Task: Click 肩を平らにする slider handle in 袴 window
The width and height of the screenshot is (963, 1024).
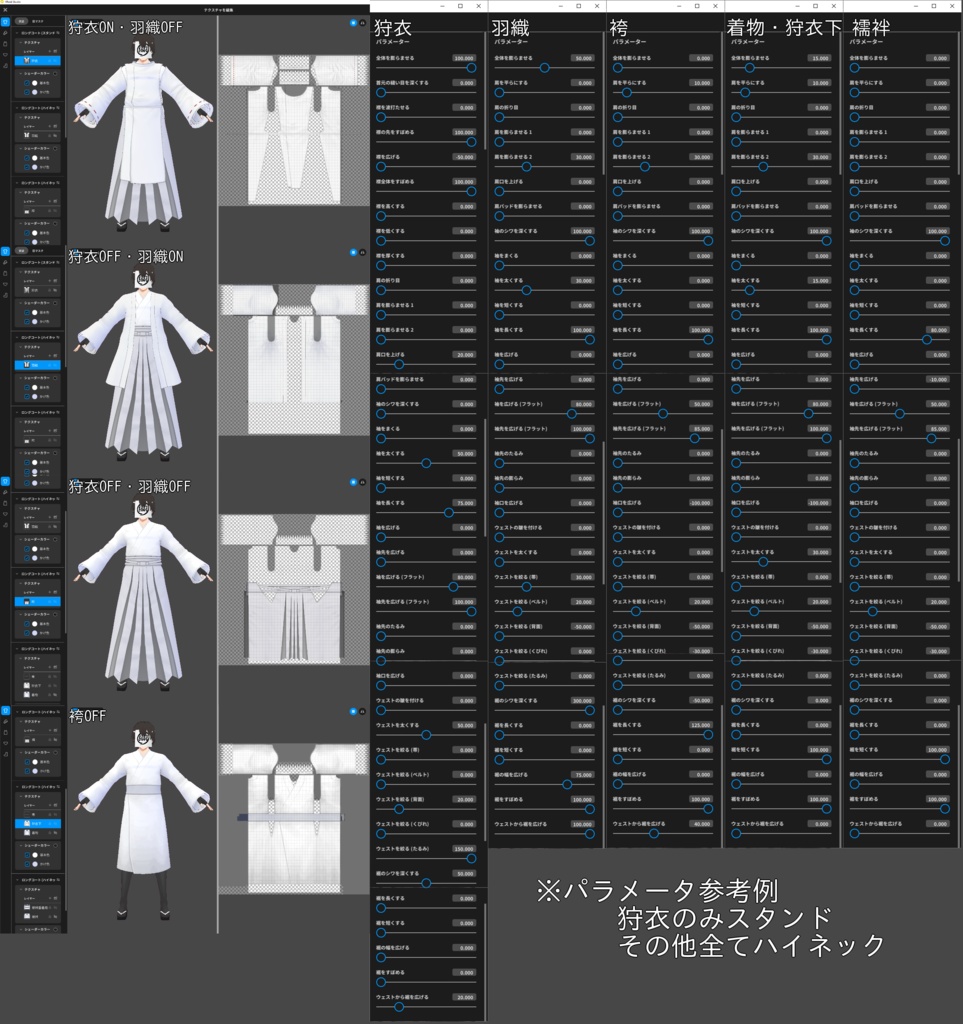Action: coord(627,92)
